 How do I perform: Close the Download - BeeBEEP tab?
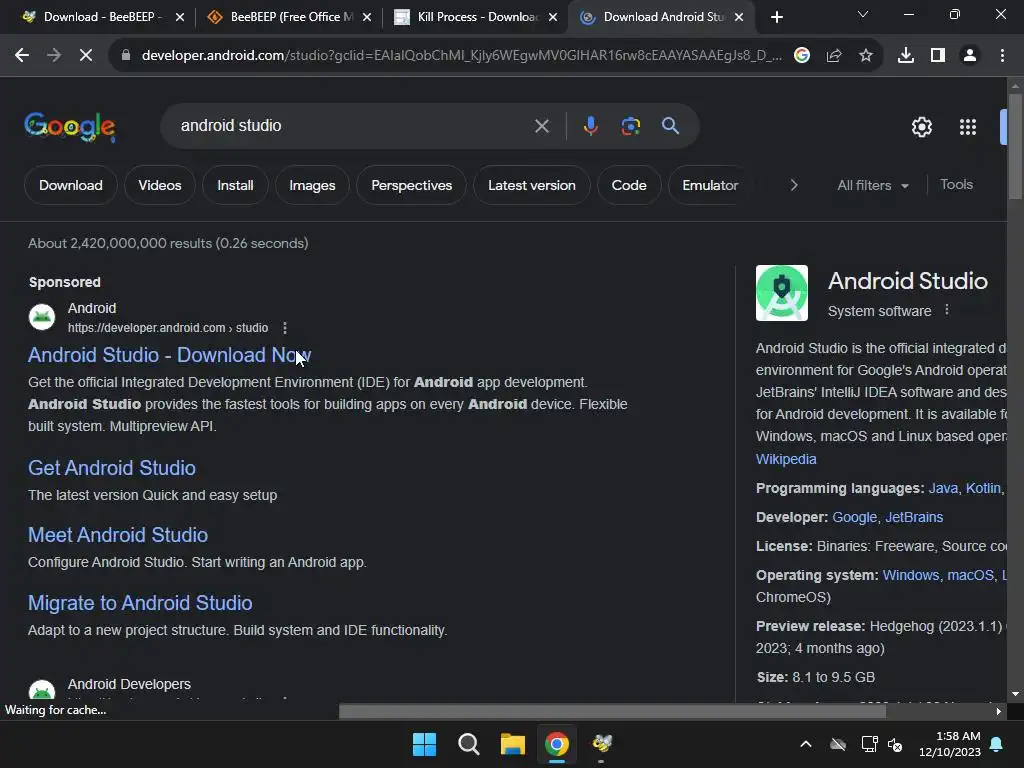point(180,17)
